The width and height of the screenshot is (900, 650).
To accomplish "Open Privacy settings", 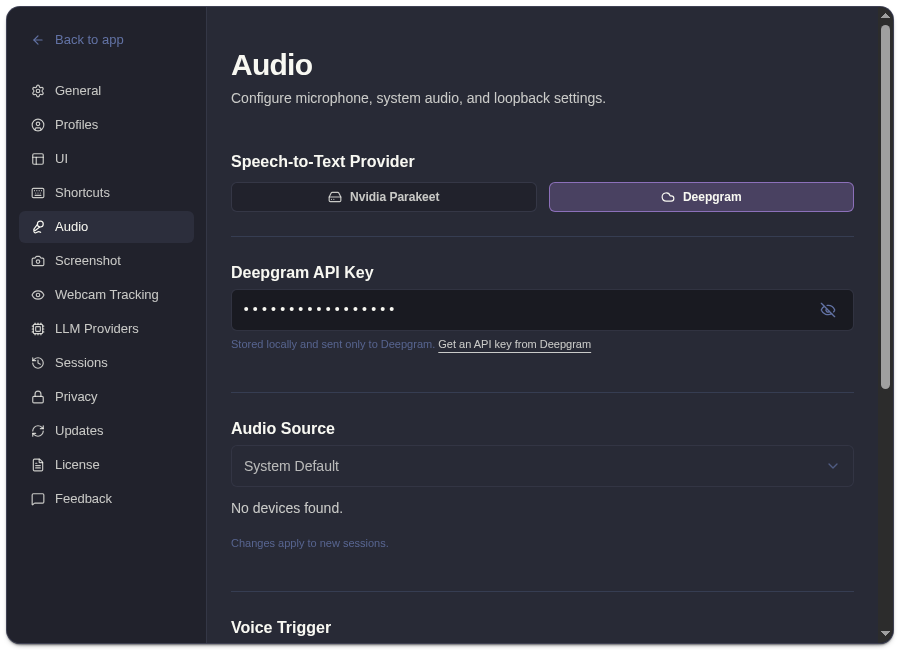I will pyautogui.click(x=106, y=397).
